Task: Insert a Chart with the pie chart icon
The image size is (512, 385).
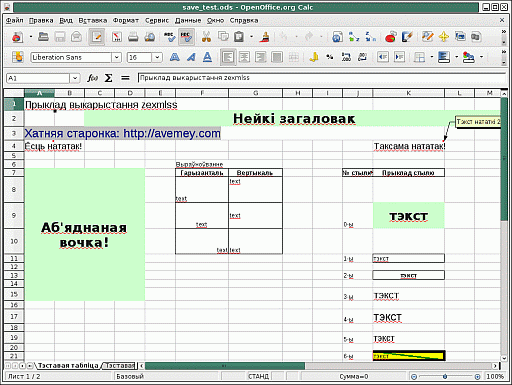Action: [x=391, y=37]
